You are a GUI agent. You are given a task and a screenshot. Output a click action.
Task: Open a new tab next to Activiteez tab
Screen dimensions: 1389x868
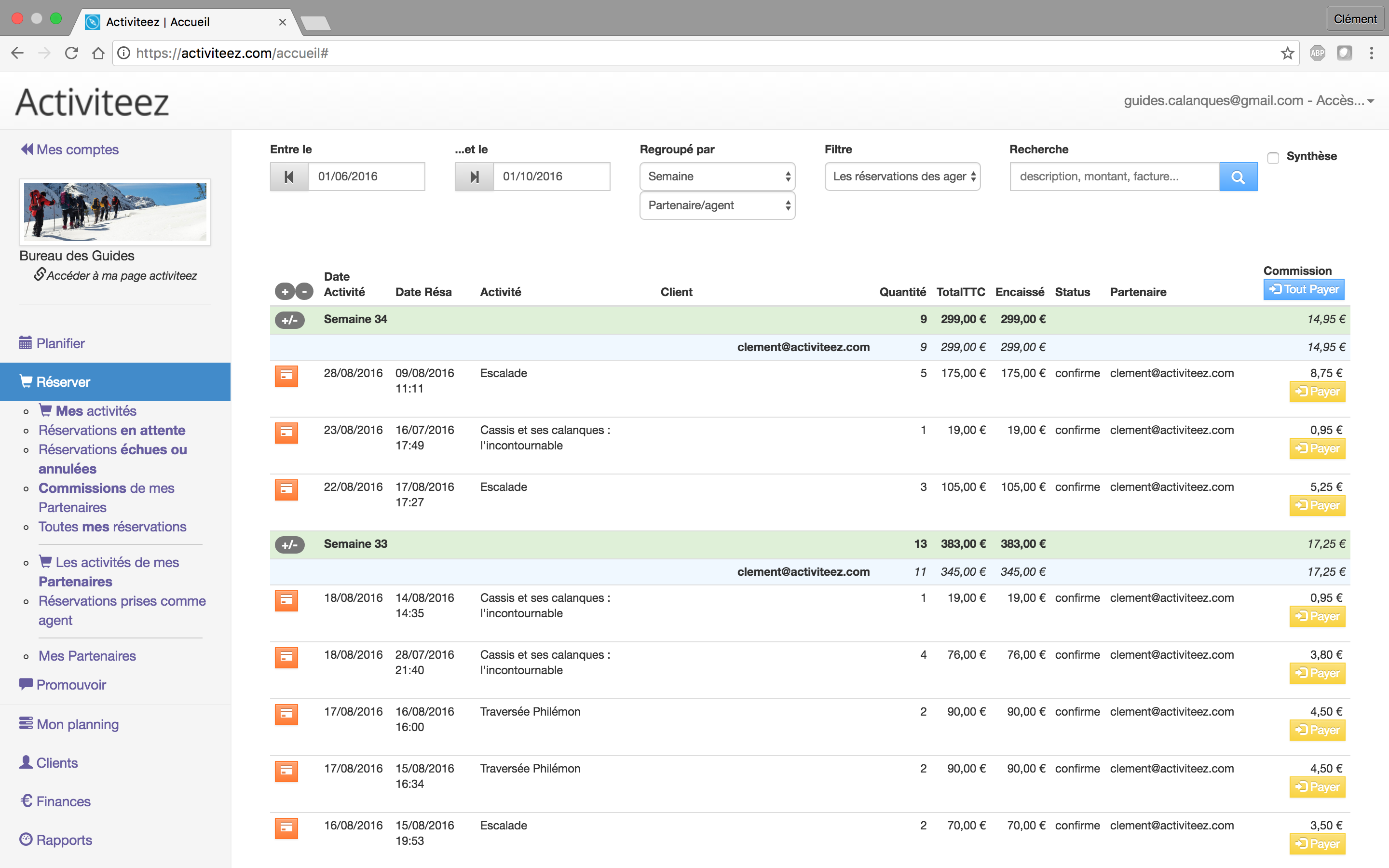pos(315,23)
